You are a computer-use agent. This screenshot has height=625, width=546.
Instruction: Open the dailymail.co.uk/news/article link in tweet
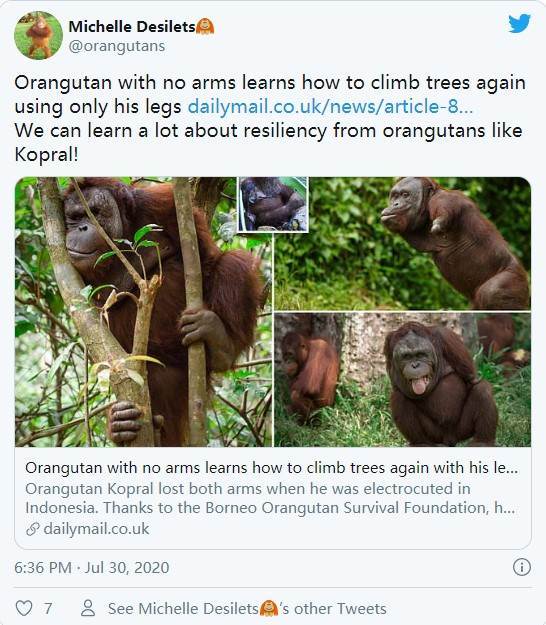[330, 106]
